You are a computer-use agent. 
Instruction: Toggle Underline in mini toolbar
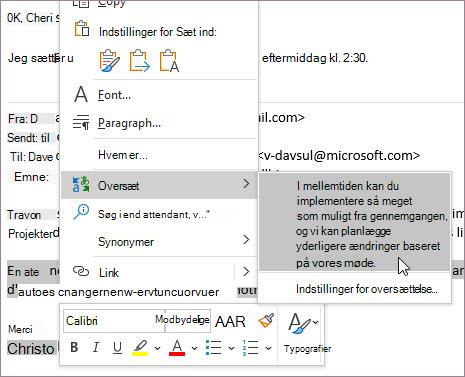click(x=117, y=347)
